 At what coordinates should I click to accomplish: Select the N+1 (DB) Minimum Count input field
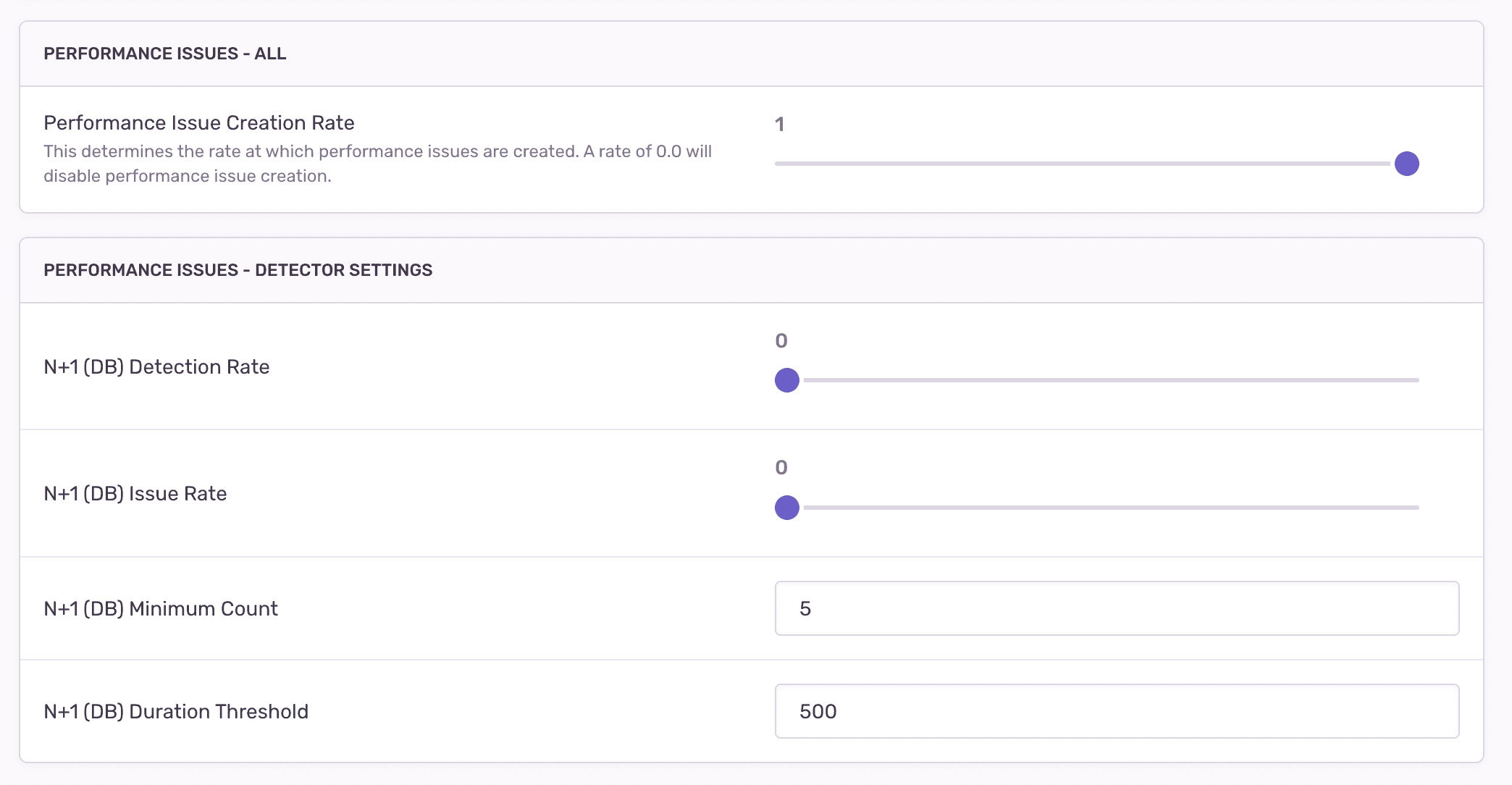(1115, 608)
